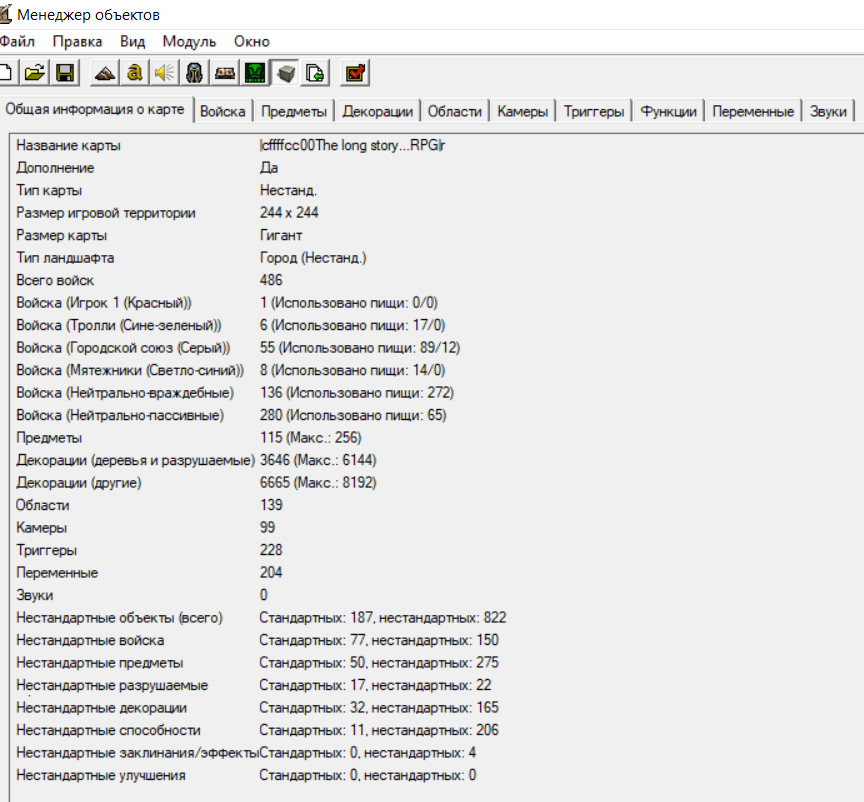Click the Размер карты value 'Гигант'
Image resolution: width=864 pixels, height=802 pixels.
(x=281, y=235)
